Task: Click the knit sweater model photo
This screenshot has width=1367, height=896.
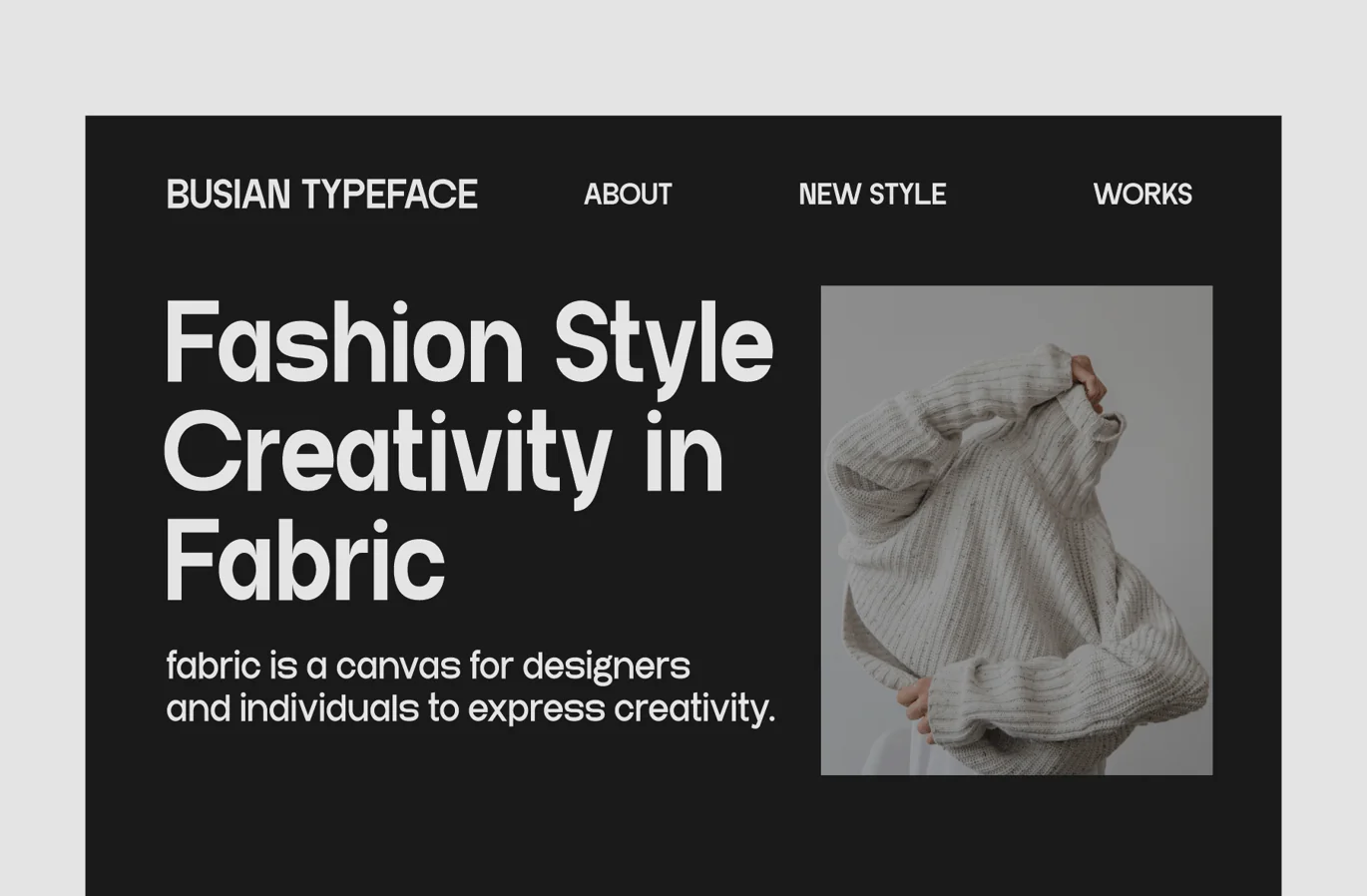Action: click(x=1017, y=530)
